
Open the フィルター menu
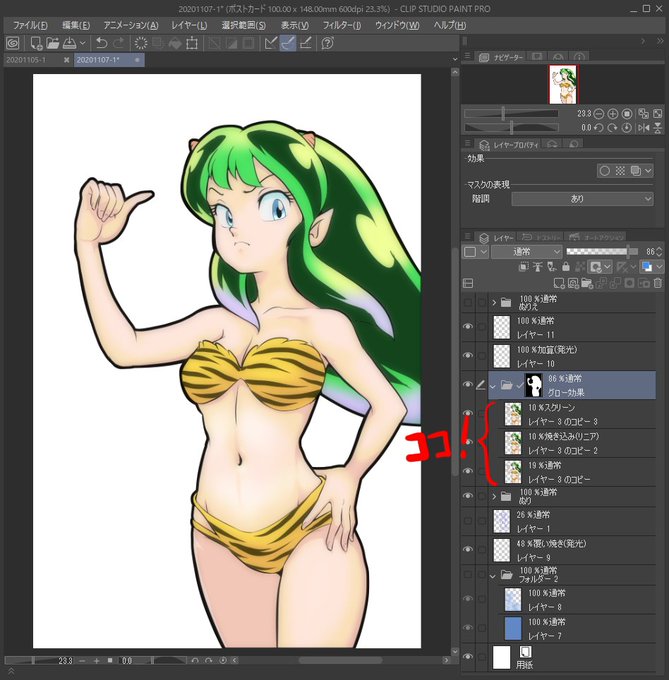[x=342, y=25]
